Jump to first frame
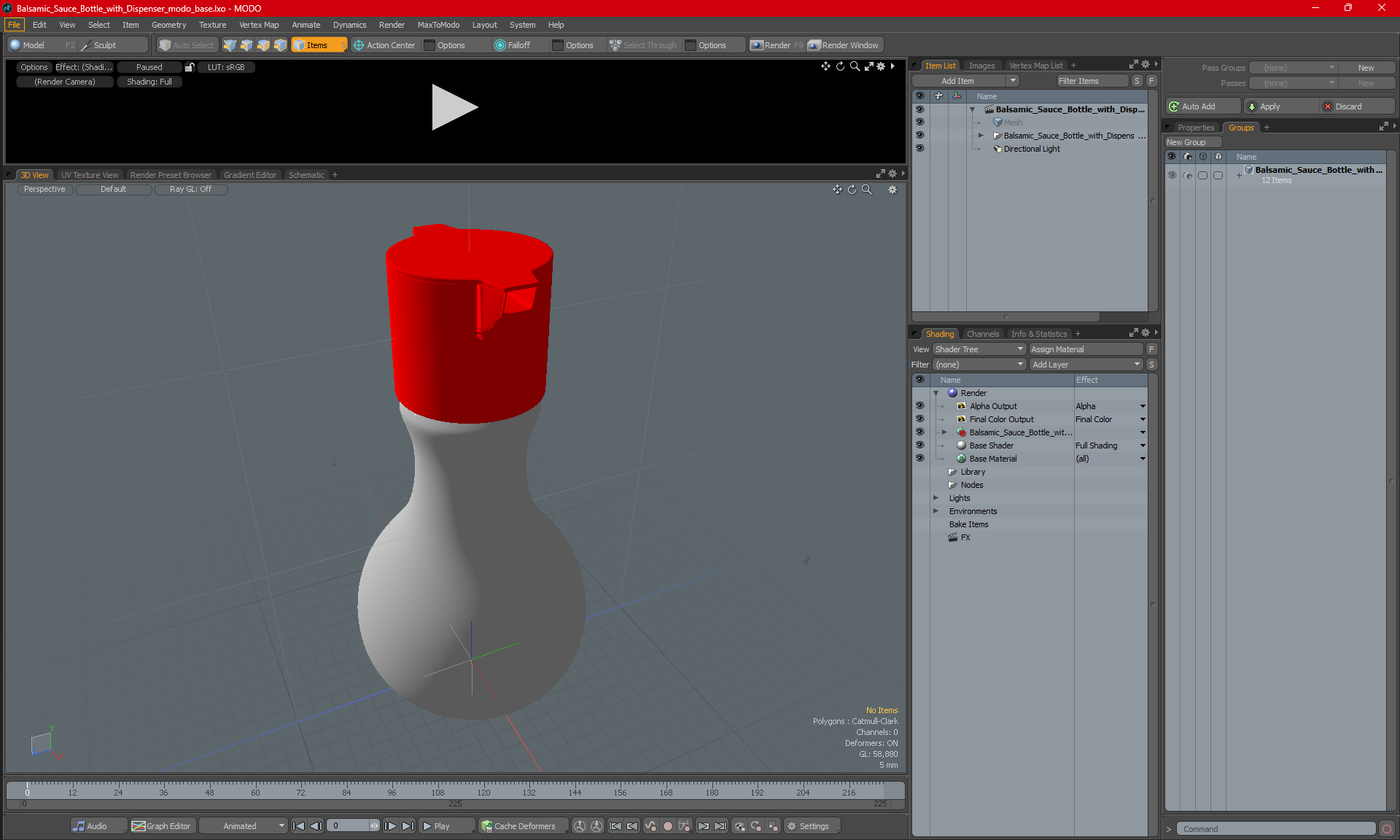 tap(298, 826)
